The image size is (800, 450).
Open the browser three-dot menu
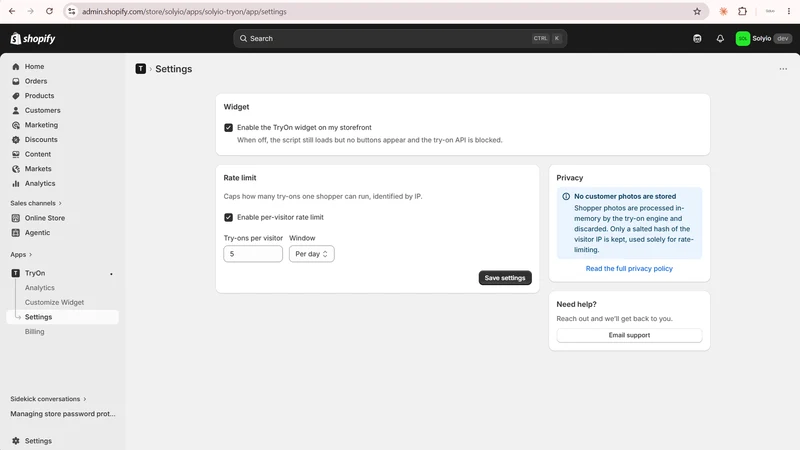[789, 11]
